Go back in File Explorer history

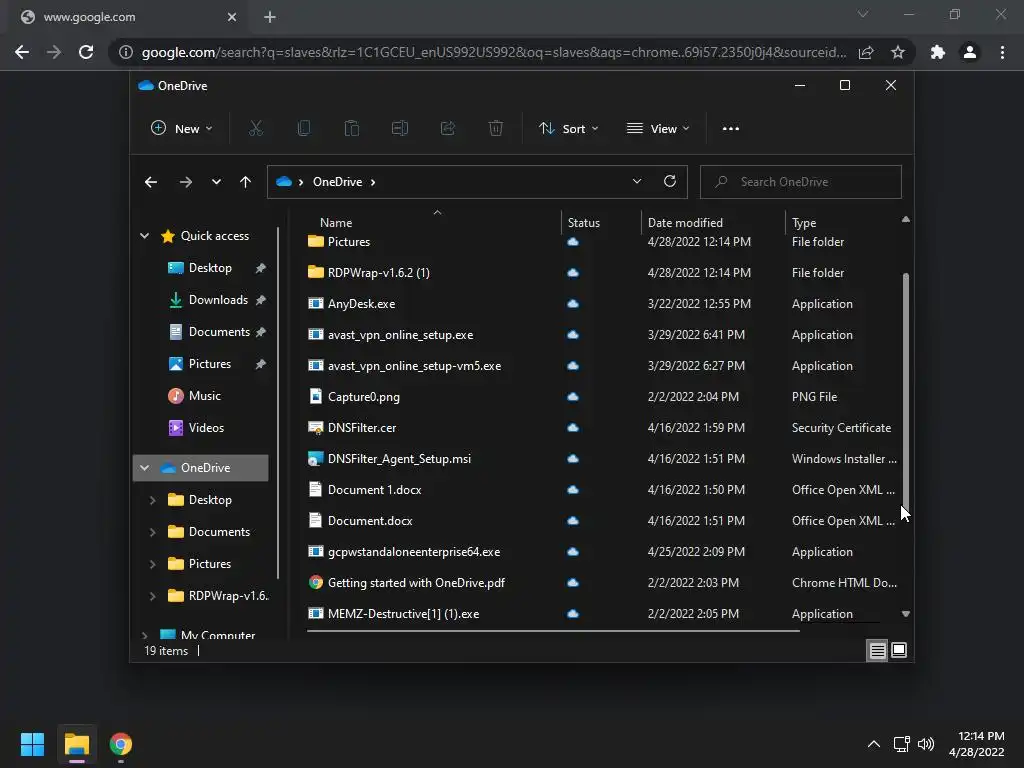pyautogui.click(x=151, y=182)
